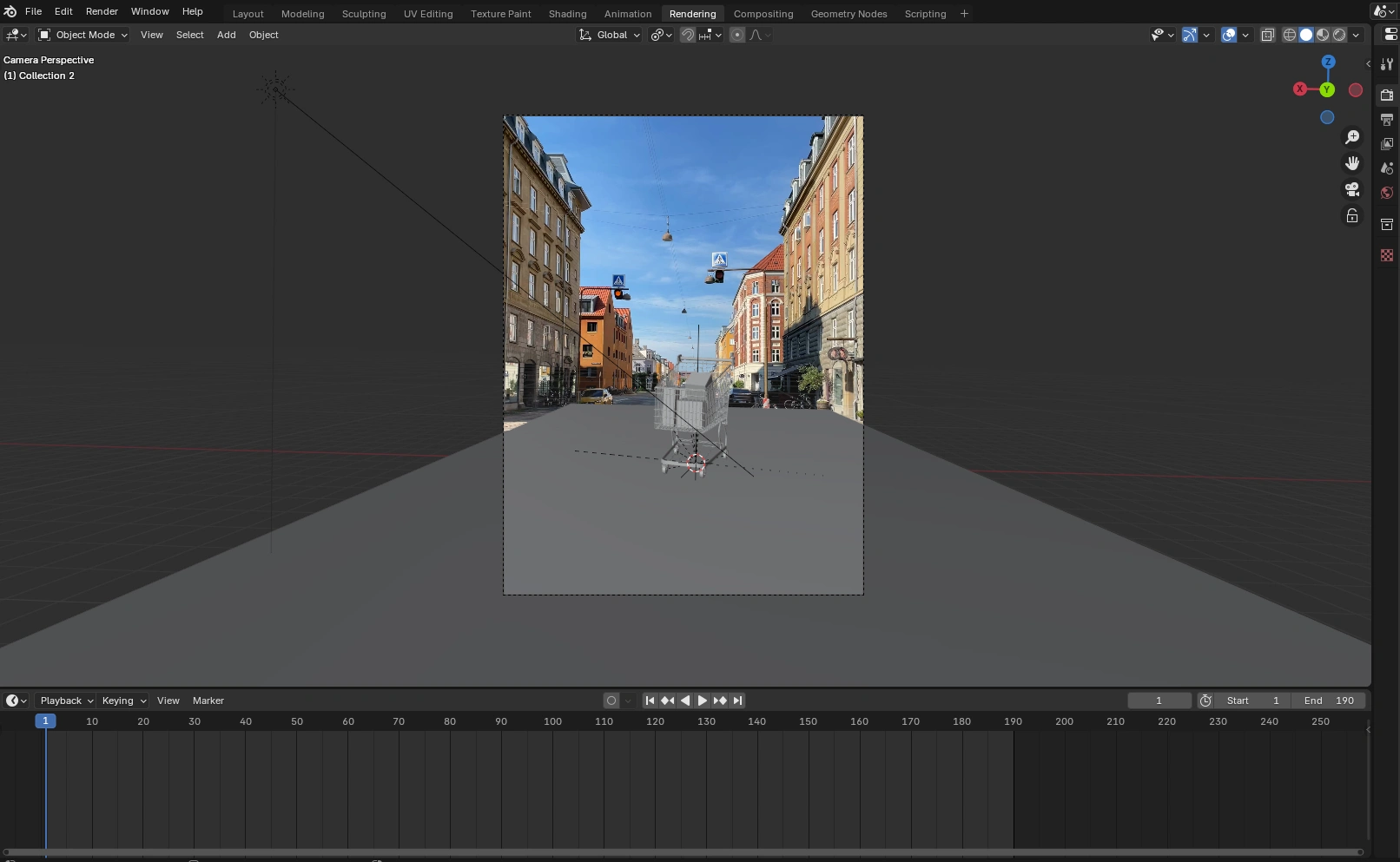Click the hand pan view icon
Image resolution: width=1400 pixels, height=862 pixels.
coord(1352,163)
